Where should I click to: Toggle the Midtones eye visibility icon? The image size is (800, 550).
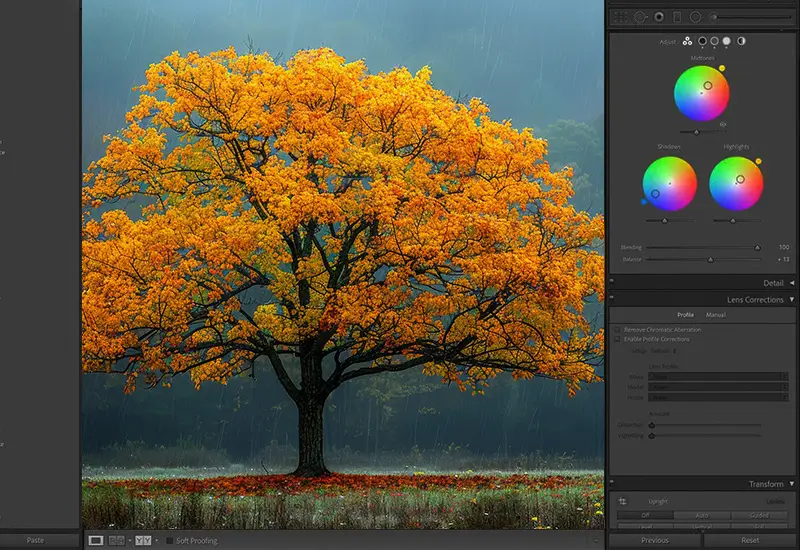point(723,125)
